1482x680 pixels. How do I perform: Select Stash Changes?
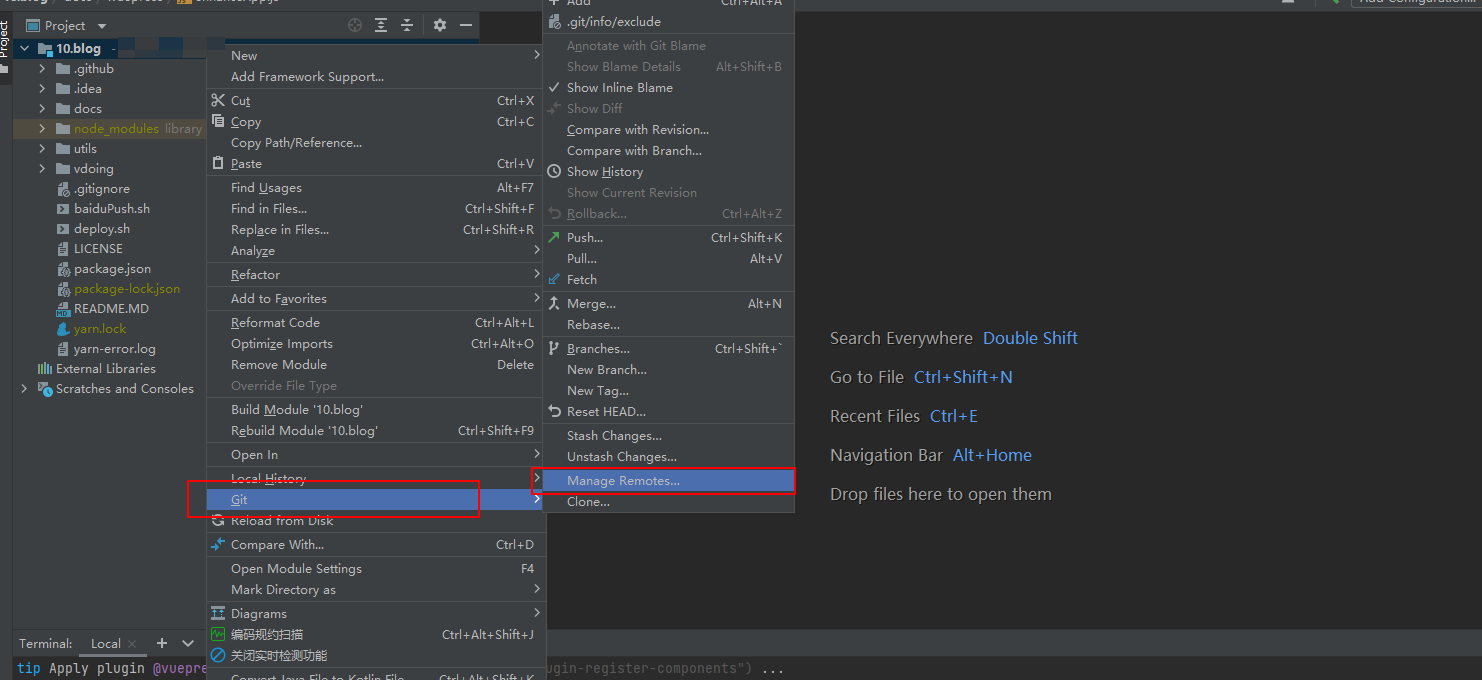668,435
